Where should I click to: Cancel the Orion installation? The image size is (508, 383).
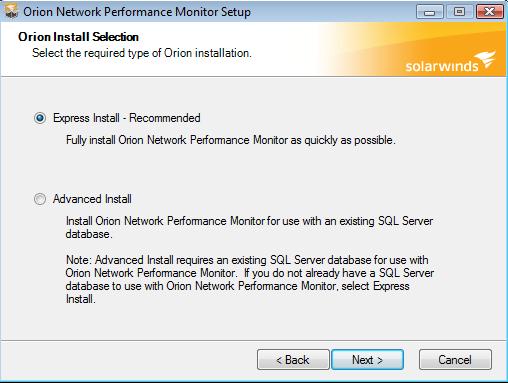click(455, 360)
